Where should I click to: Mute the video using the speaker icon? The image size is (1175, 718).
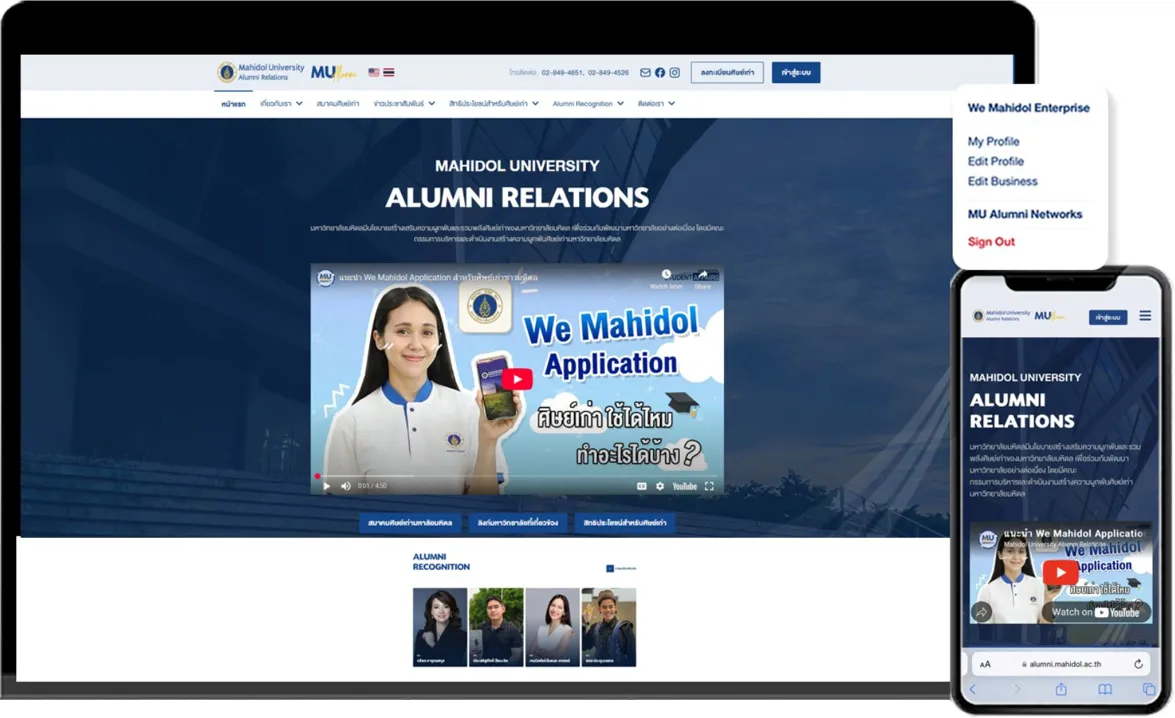[x=345, y=486]
